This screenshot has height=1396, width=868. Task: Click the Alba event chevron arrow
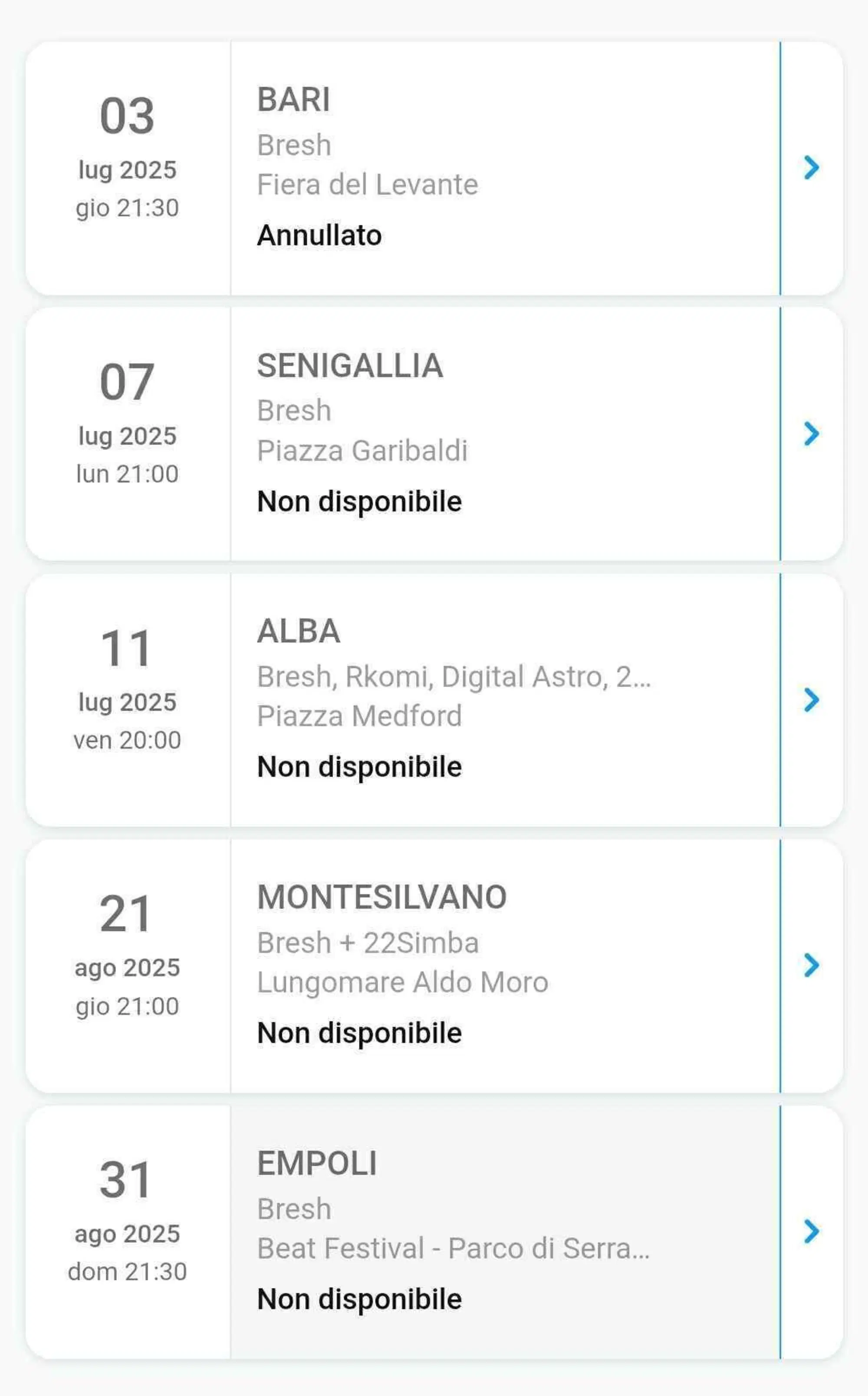coord(811,700)
